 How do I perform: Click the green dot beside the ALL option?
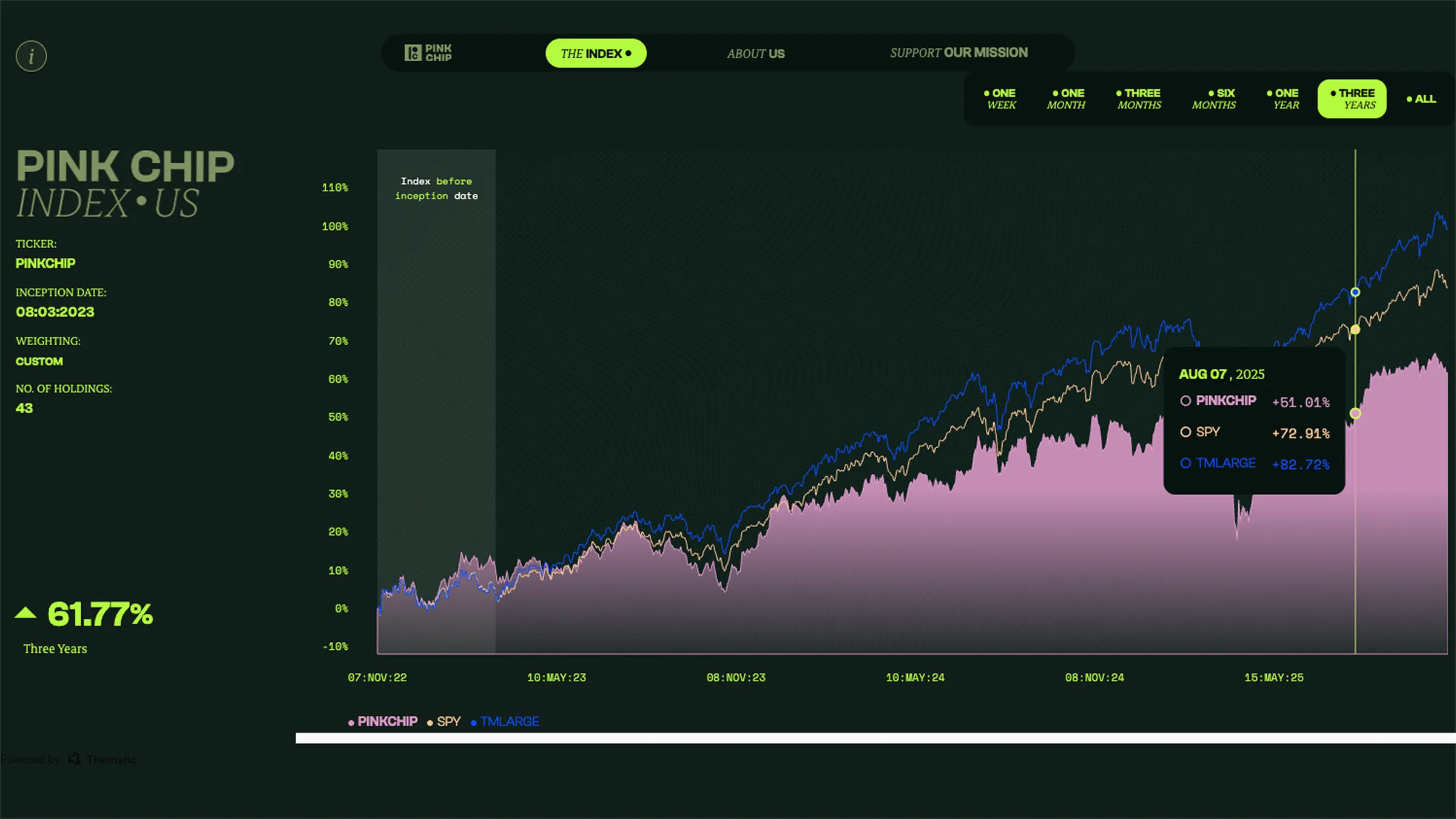(x=1409, y=99)
